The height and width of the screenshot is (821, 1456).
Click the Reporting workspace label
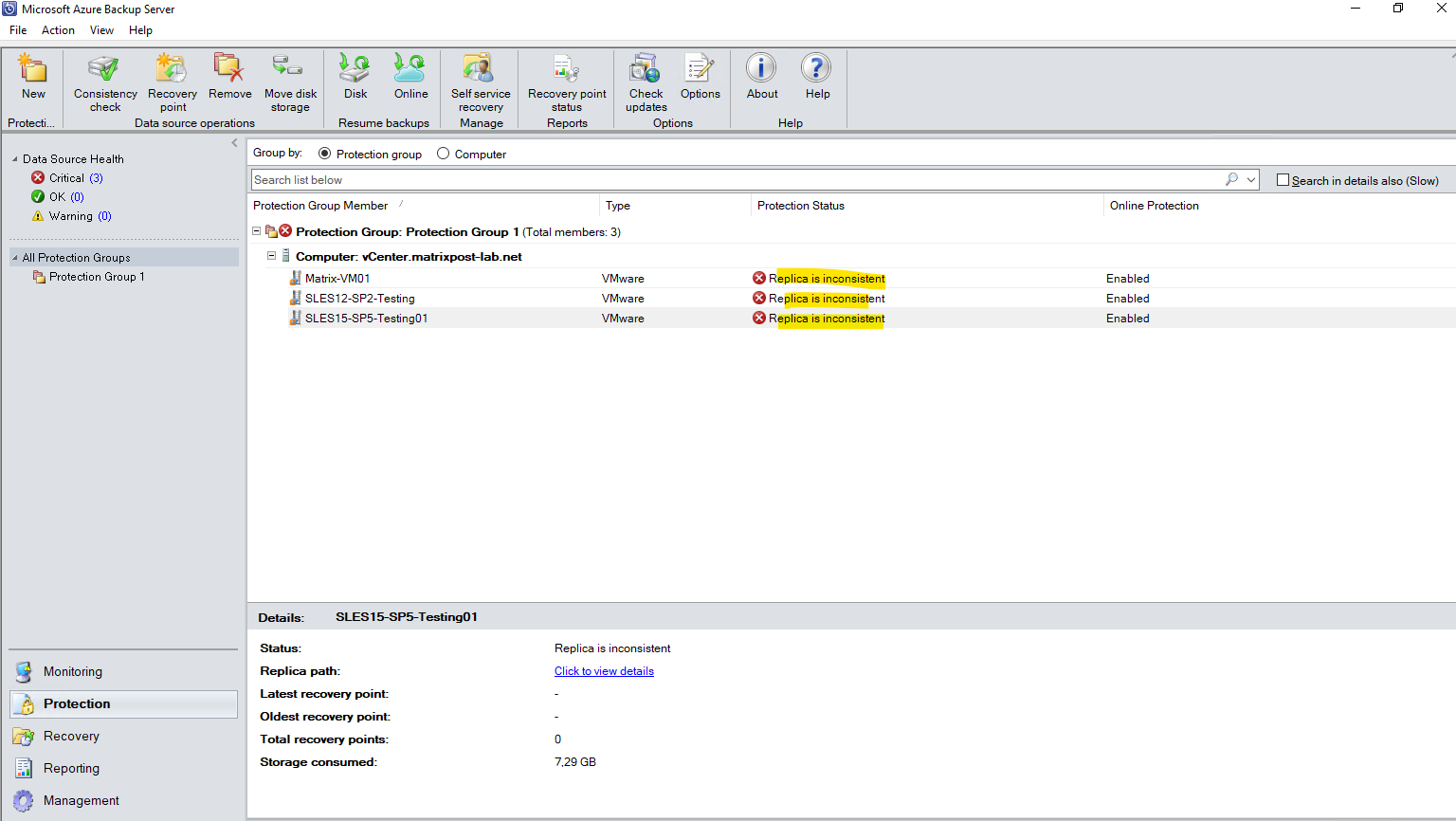pos(71,768)
